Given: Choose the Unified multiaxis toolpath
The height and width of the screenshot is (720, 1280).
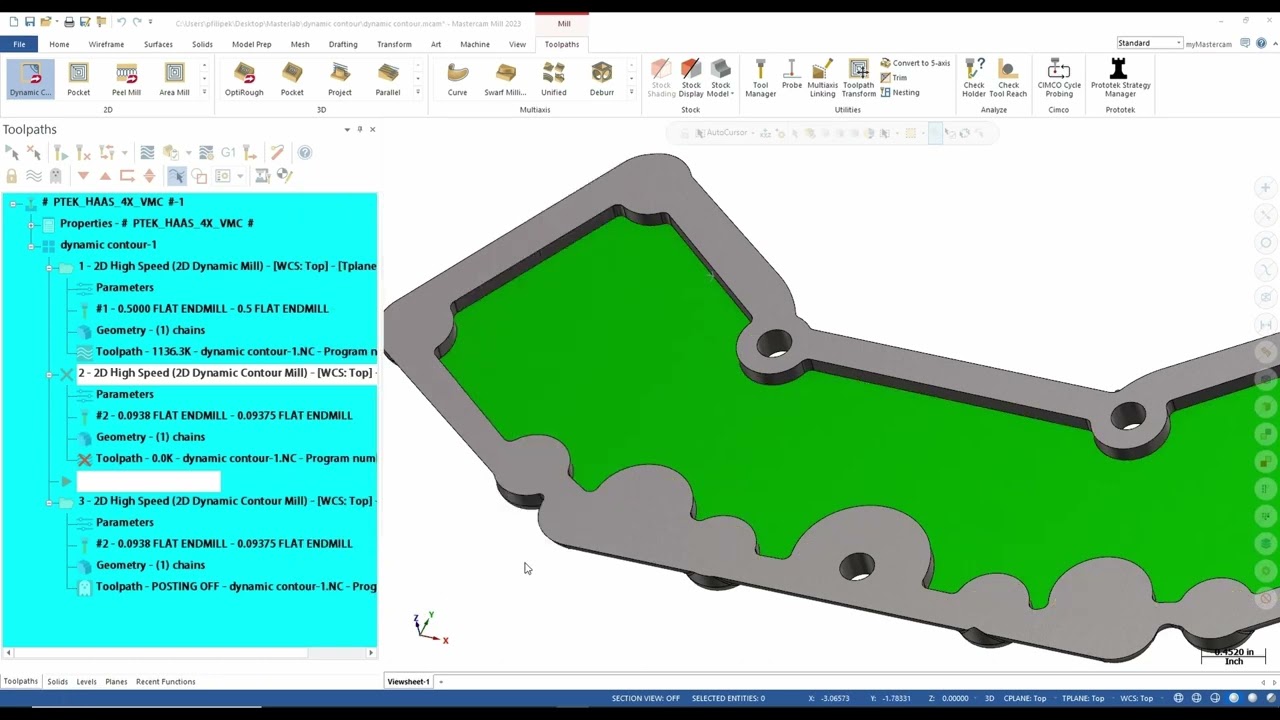Looking at the screenshot, I should pos(553,79).
